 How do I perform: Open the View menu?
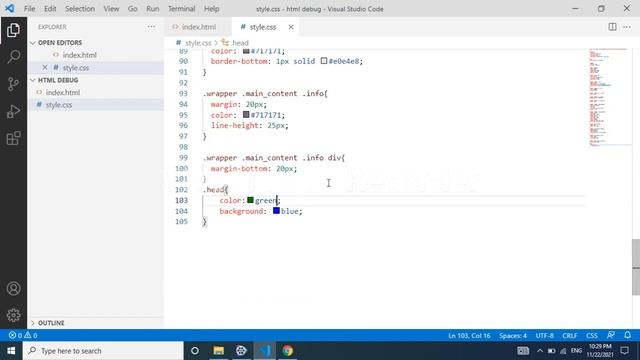click(x=111, y=9)
